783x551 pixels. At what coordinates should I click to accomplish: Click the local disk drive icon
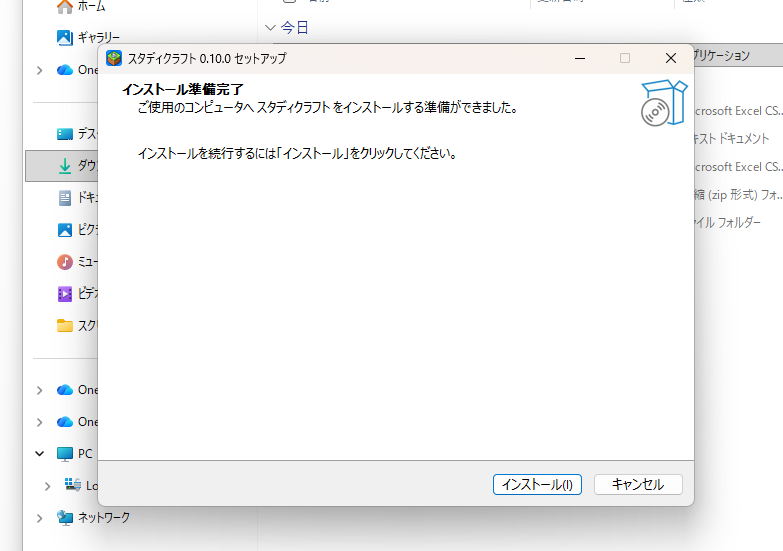coord(72,485)
